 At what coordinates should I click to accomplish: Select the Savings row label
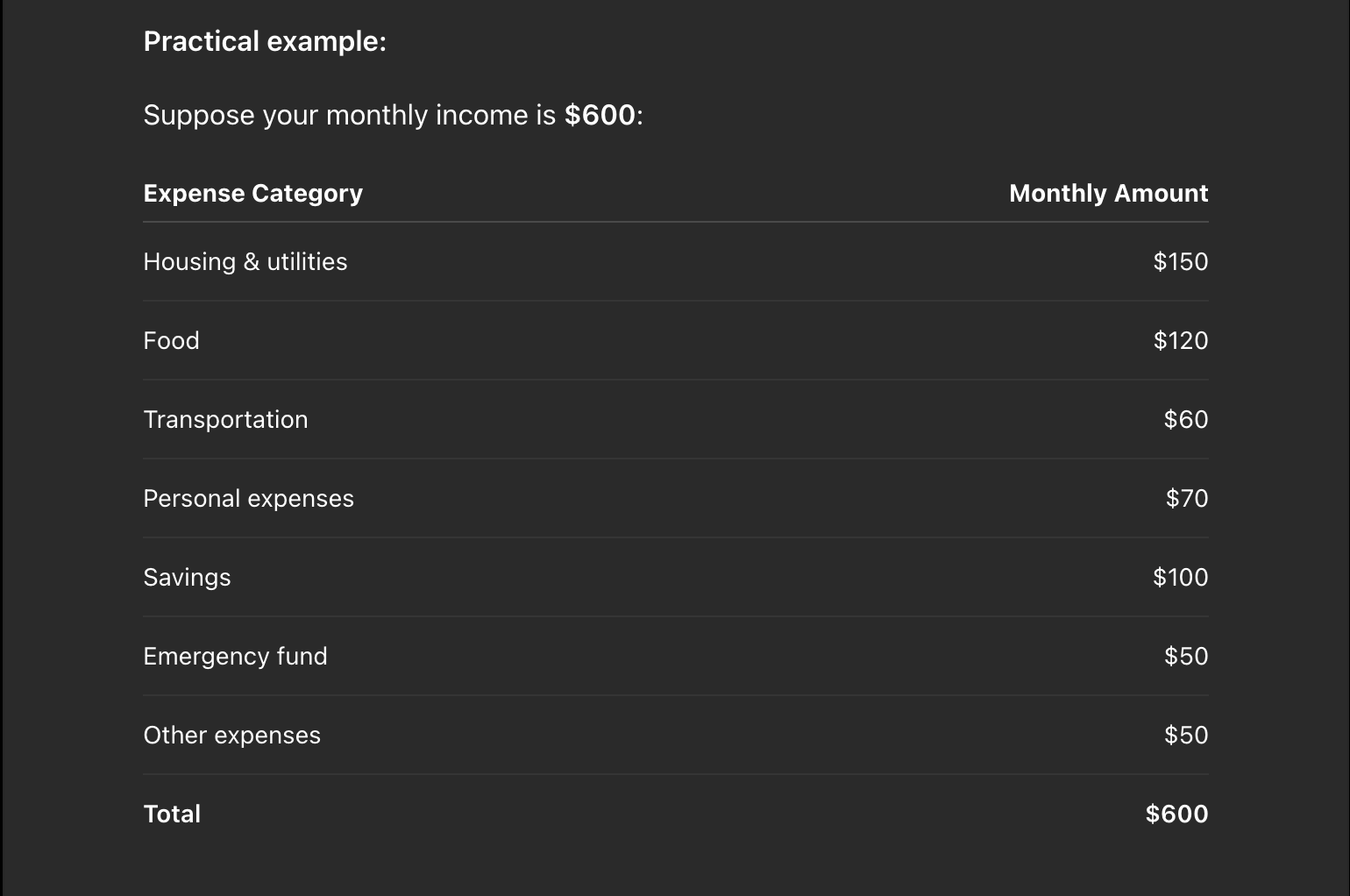tap(187, 578)
